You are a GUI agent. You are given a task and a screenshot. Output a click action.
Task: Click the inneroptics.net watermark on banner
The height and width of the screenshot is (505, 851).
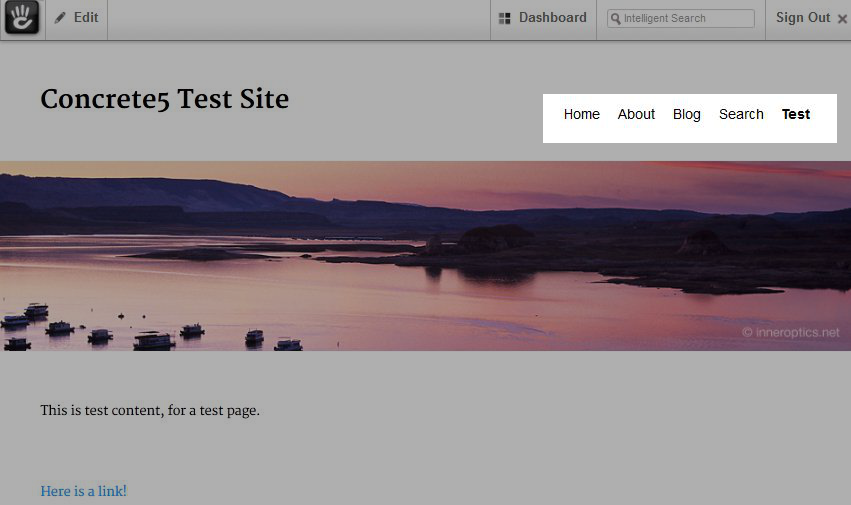pos(790,333)
